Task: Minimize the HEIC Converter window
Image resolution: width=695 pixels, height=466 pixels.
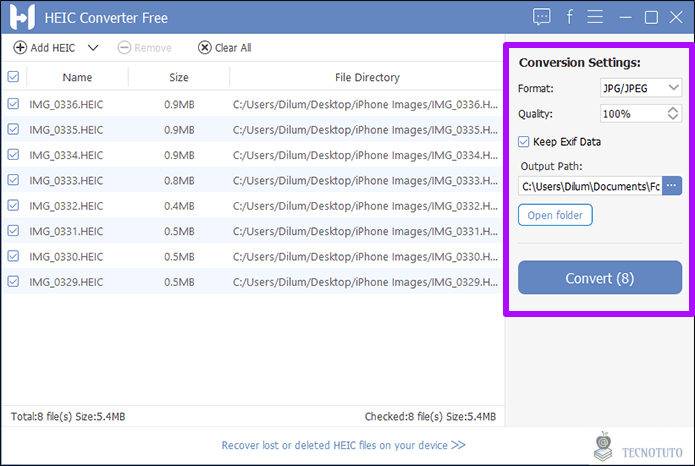Action: coord(625,17)
